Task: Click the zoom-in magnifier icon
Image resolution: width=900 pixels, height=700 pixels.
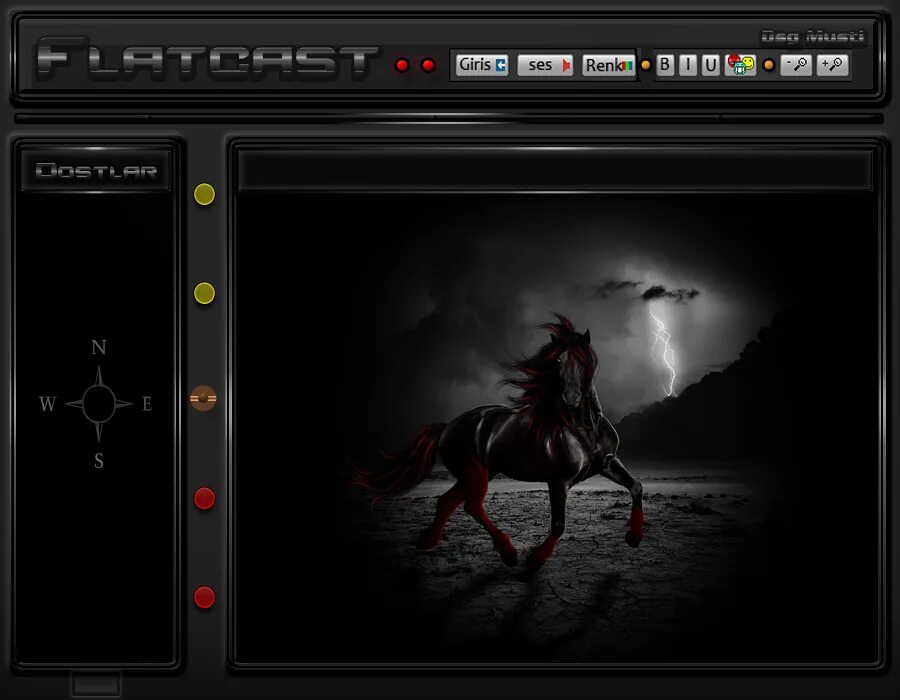Action: tap(834, 64)
